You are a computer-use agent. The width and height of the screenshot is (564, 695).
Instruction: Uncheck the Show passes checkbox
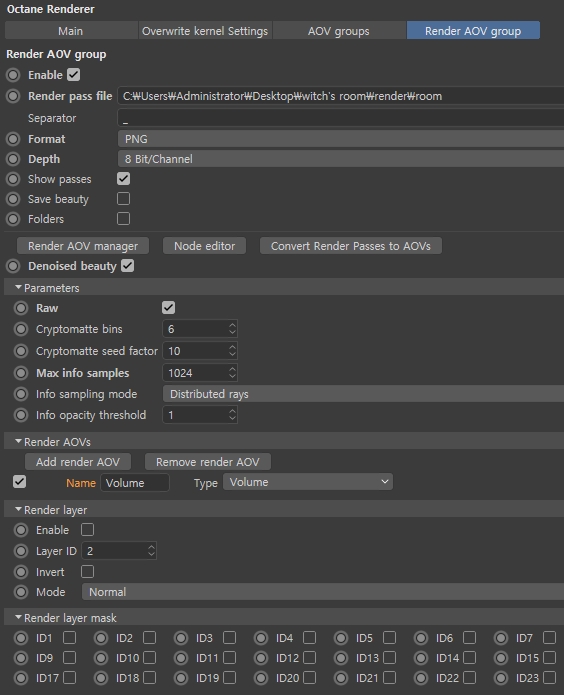123,179
